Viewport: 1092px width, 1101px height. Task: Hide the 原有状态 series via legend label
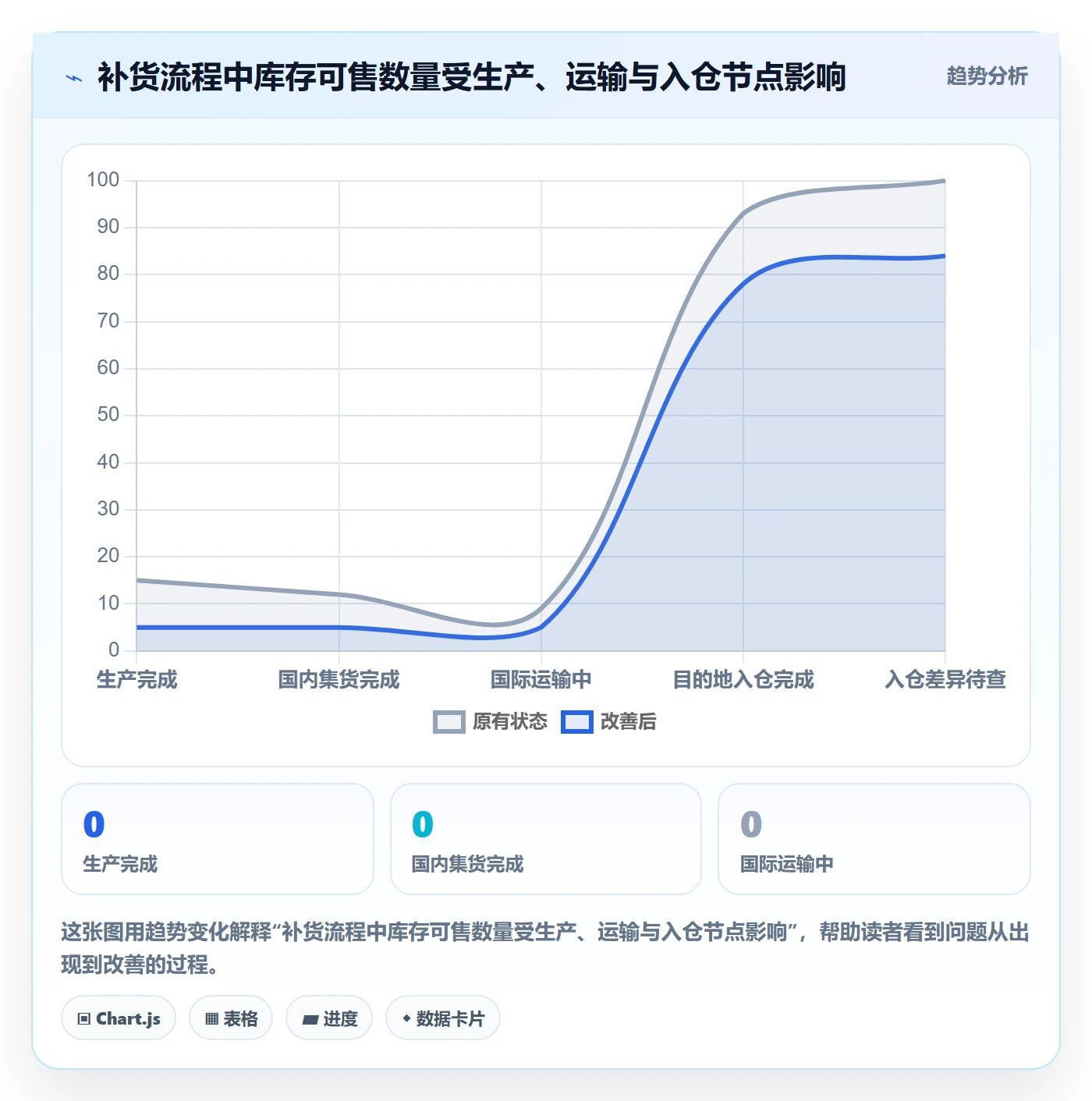tap(510, 722)
